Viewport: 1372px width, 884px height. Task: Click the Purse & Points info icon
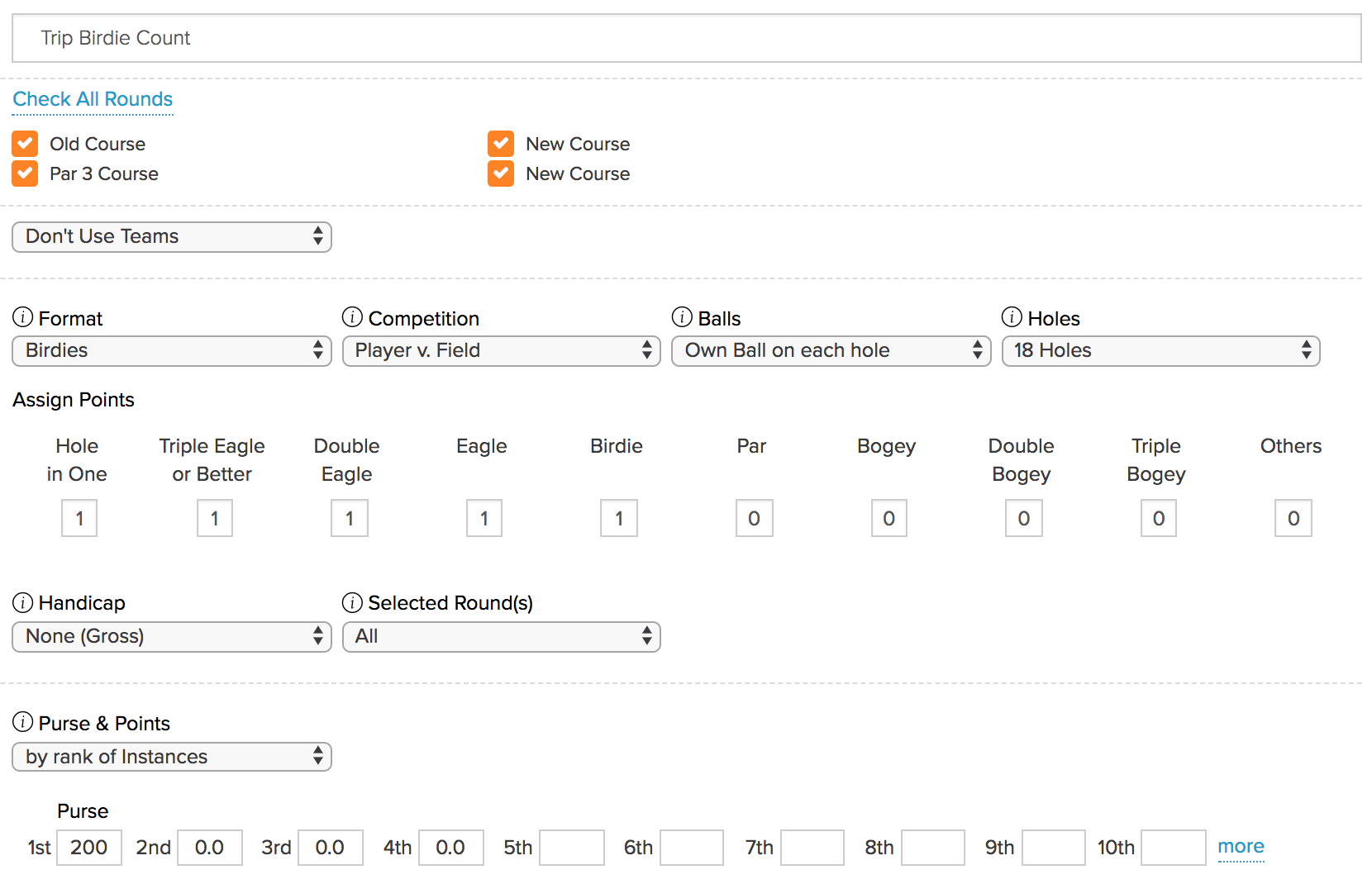[x=23, y=723]
